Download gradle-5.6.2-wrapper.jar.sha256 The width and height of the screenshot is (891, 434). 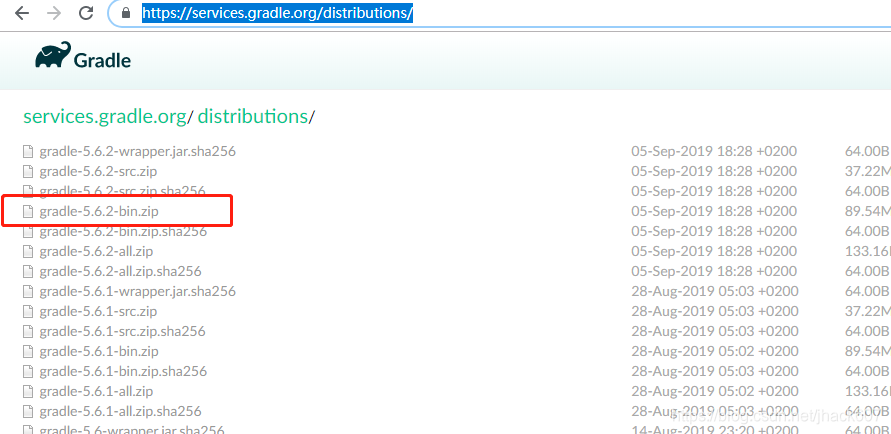(138, 152)
